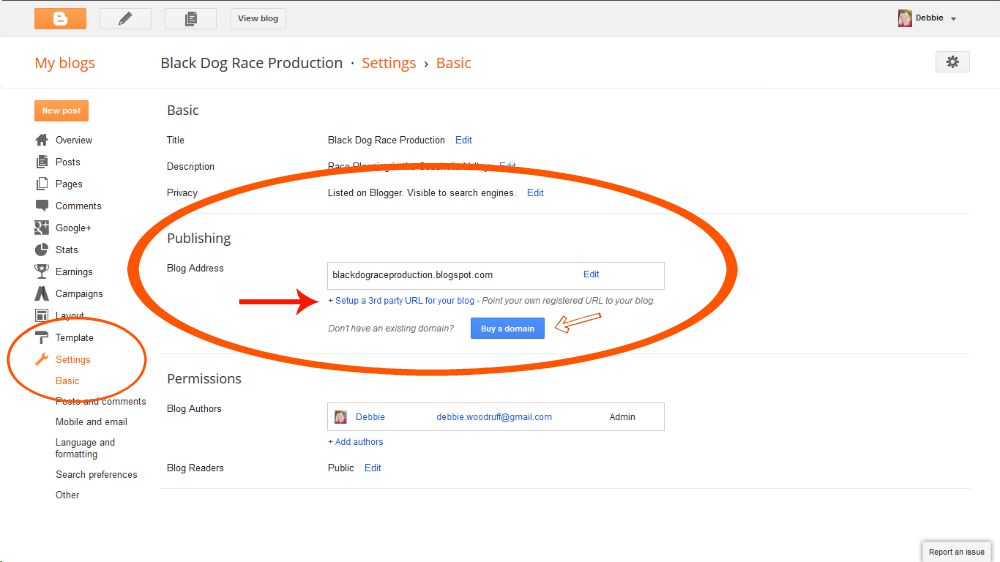Click the Settings wrench icon
1000x562 pixels.
pyautogui.click(x=41, y=359)
